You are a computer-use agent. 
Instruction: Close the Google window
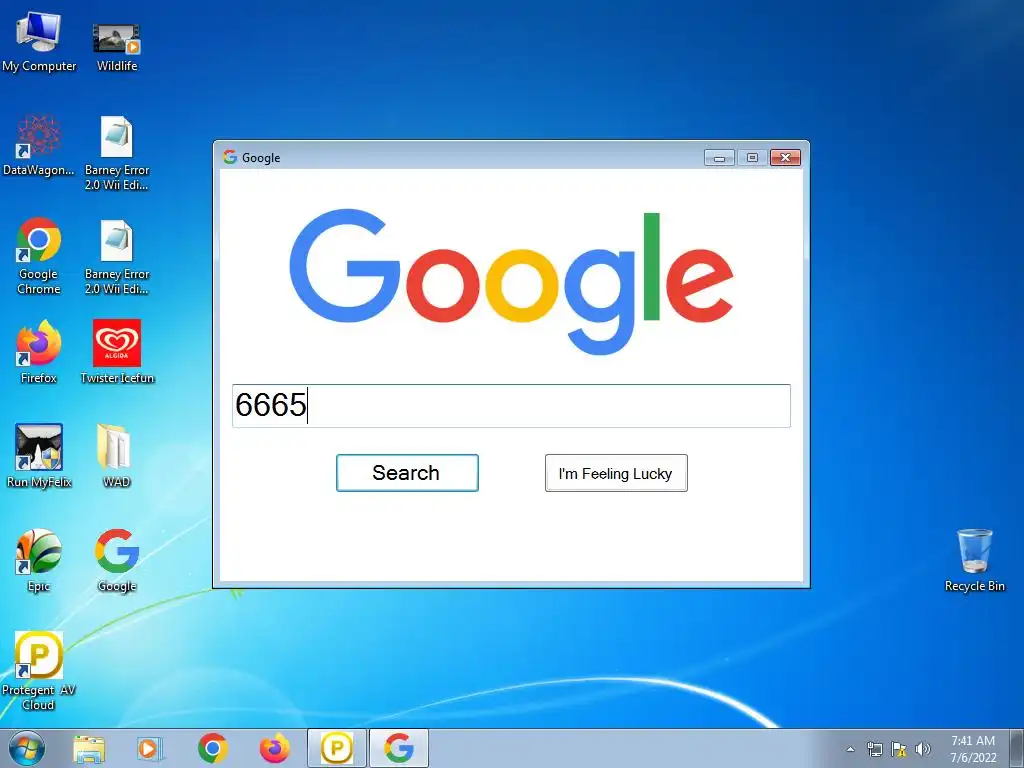tap(785, 157)
